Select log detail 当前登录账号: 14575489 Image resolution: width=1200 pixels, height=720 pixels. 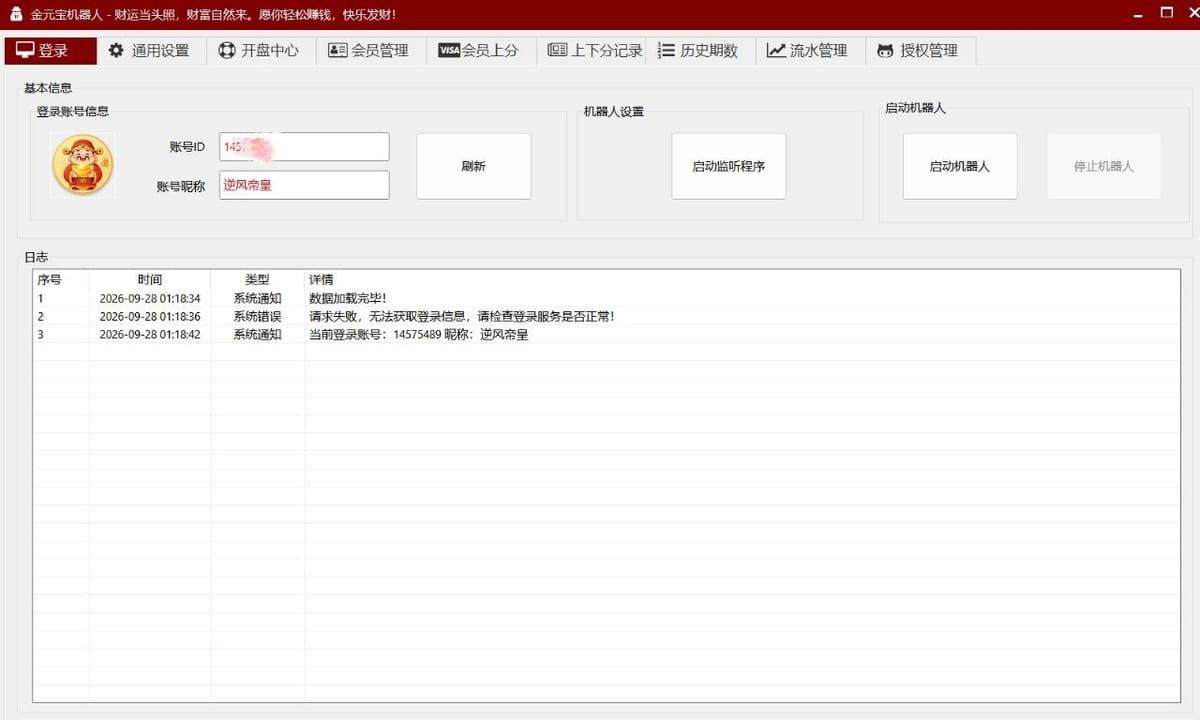[x=419, y=334]
